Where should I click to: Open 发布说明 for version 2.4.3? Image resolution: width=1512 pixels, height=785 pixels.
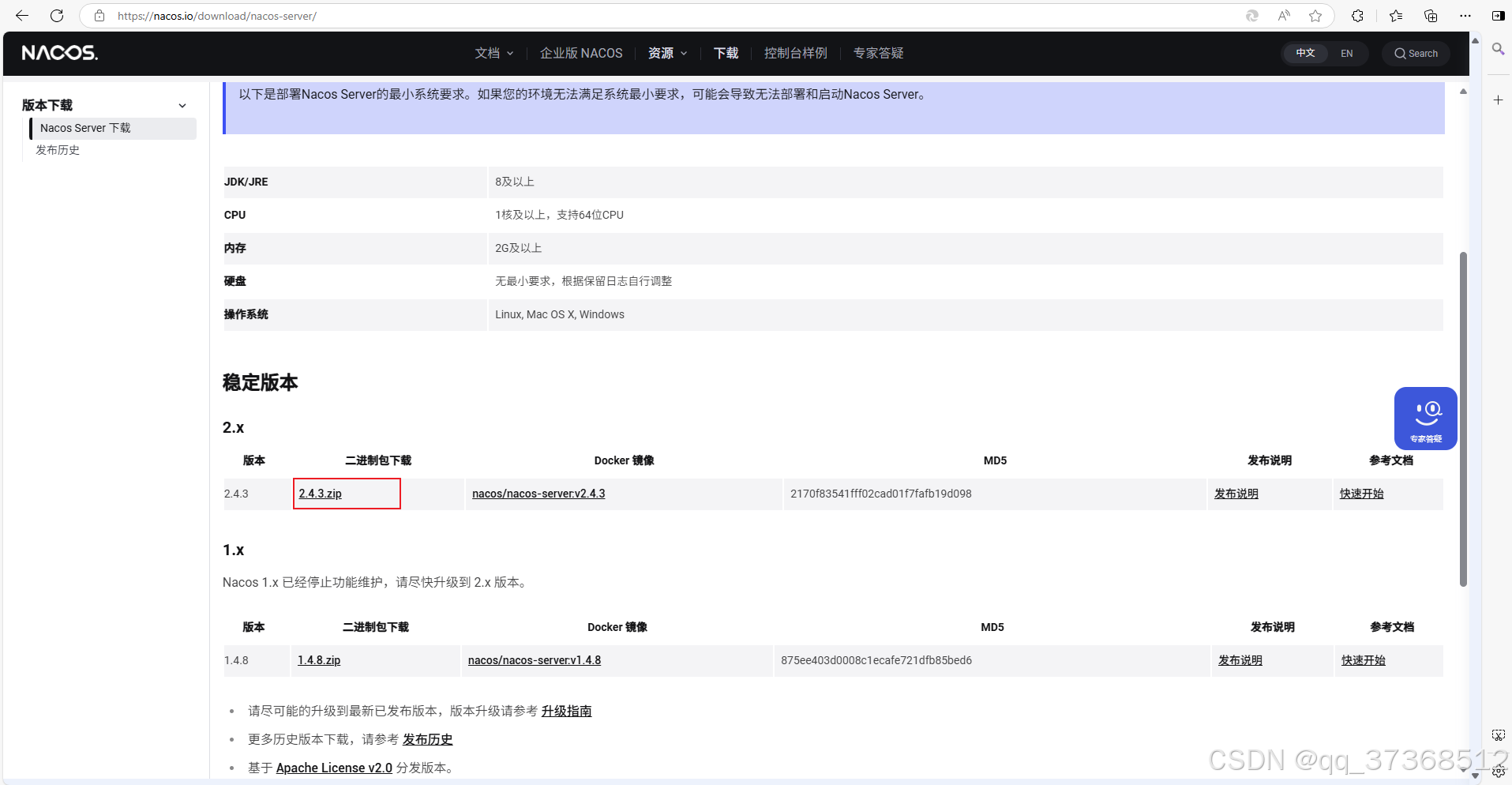(1236, 494)
